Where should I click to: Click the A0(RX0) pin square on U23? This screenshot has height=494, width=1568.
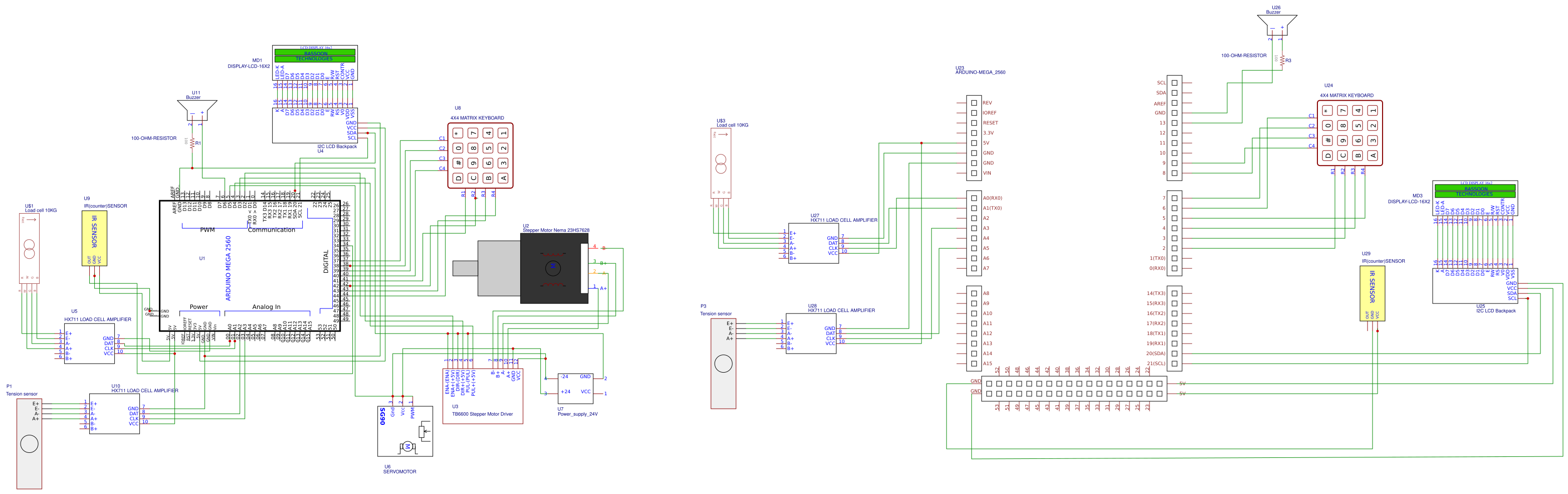click(974, 198)
